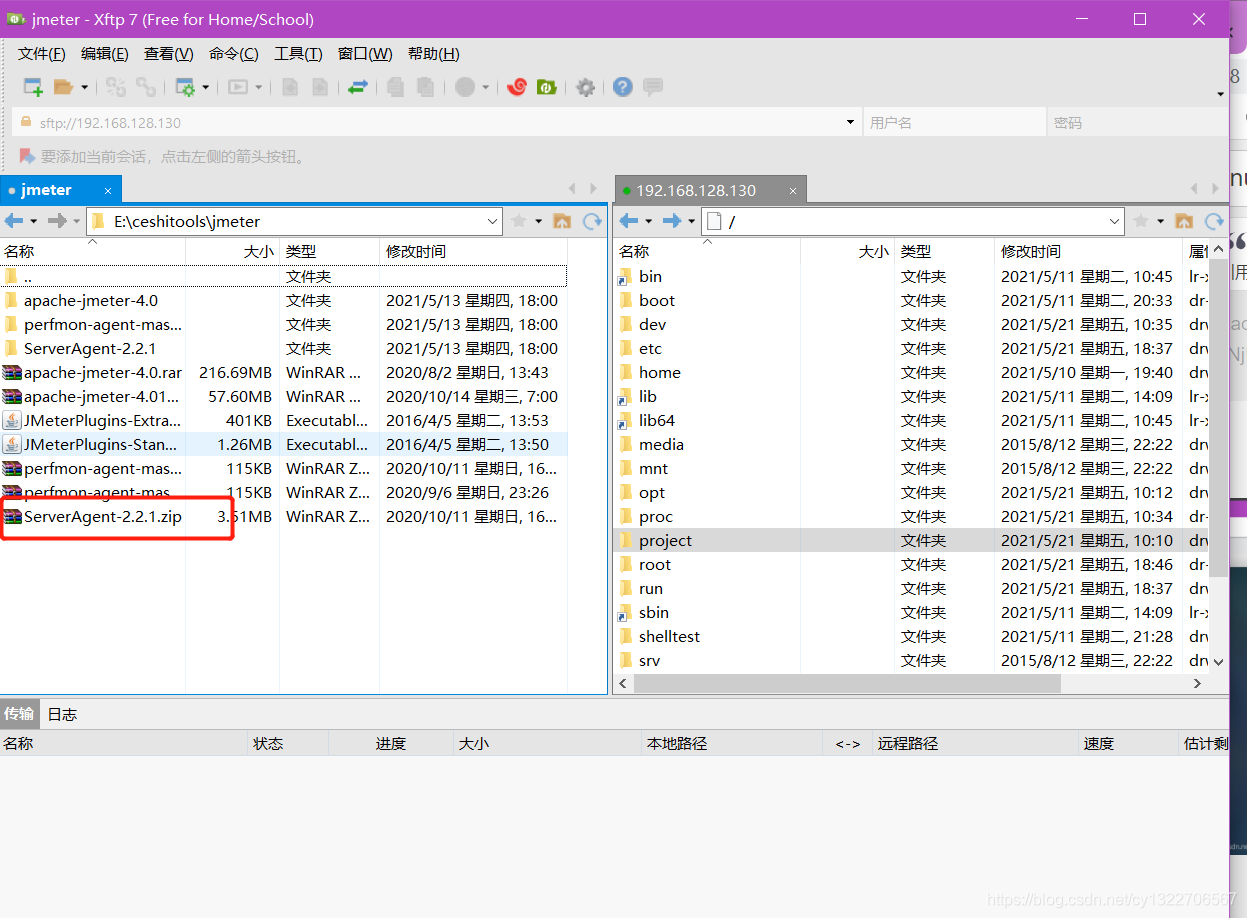1247x918 pixels.
Task: Click the remote pane bookmark star icon
Action: 1141,221
